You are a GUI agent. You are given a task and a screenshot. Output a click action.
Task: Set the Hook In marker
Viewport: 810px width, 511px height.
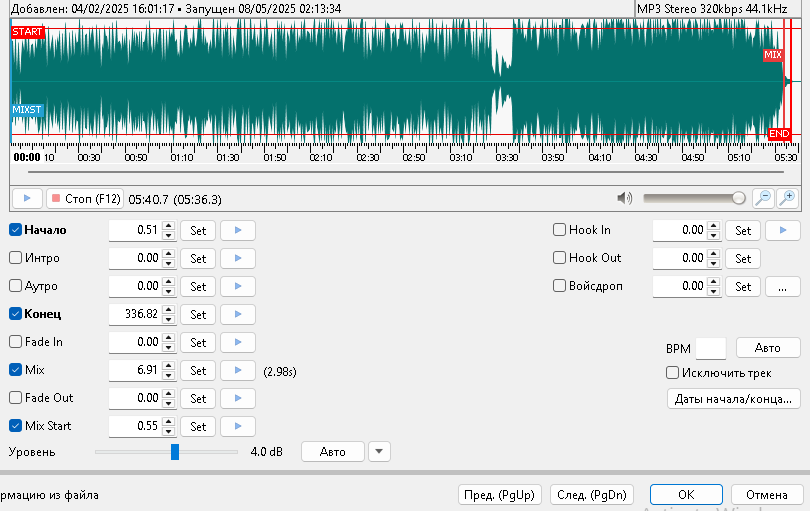[x=743, y=230]
